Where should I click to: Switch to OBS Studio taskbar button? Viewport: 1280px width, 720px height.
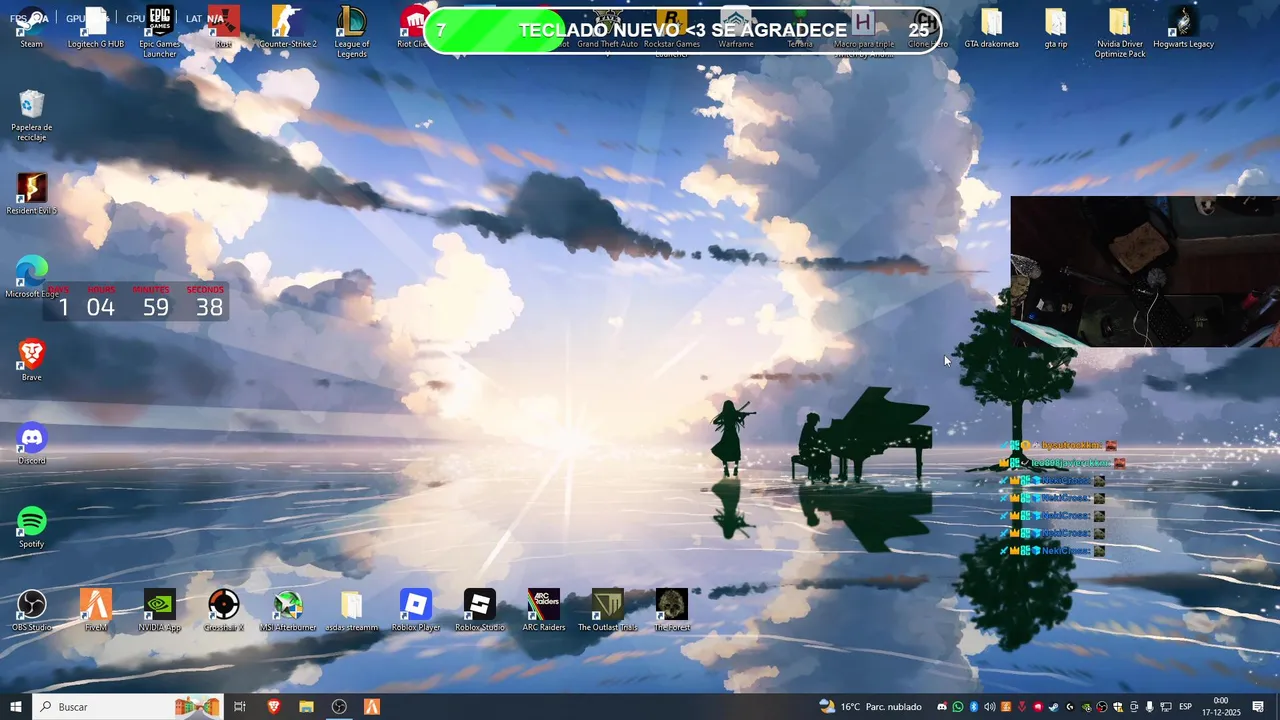[339, 707]
